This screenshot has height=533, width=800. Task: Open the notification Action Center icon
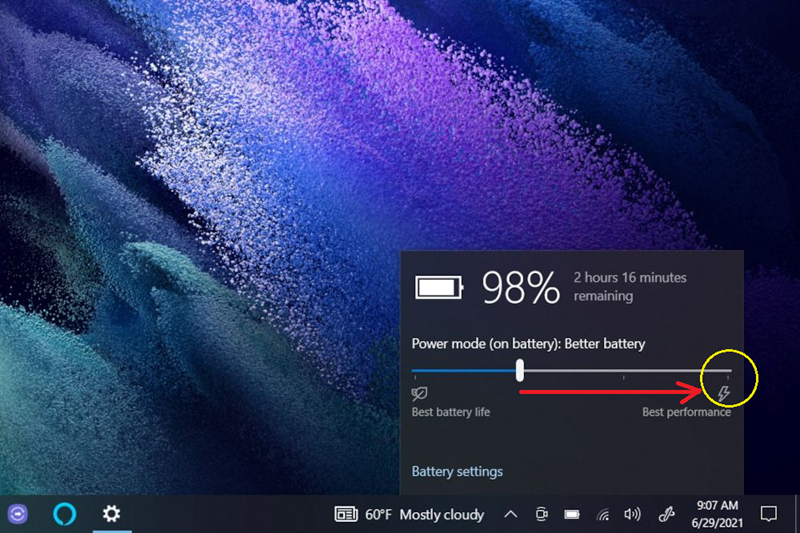click(768, 514)
